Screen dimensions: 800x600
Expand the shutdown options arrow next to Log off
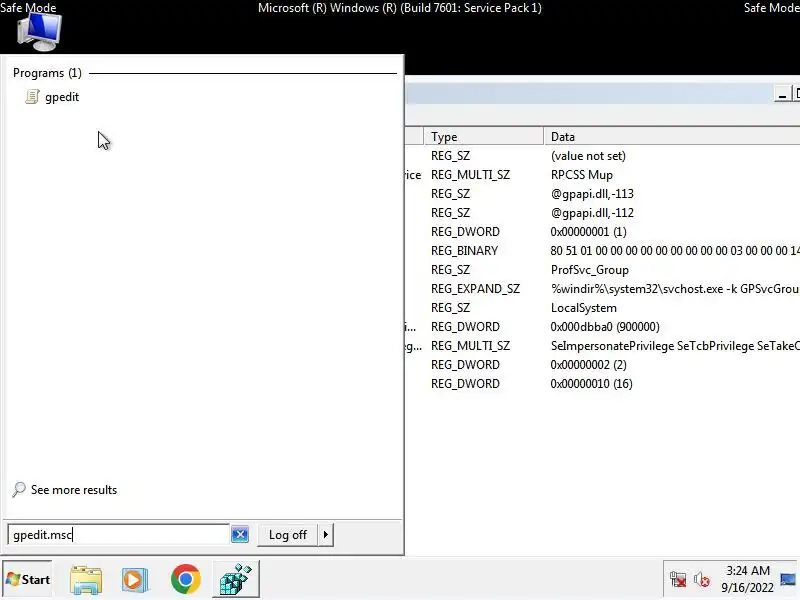coord(326,535)
